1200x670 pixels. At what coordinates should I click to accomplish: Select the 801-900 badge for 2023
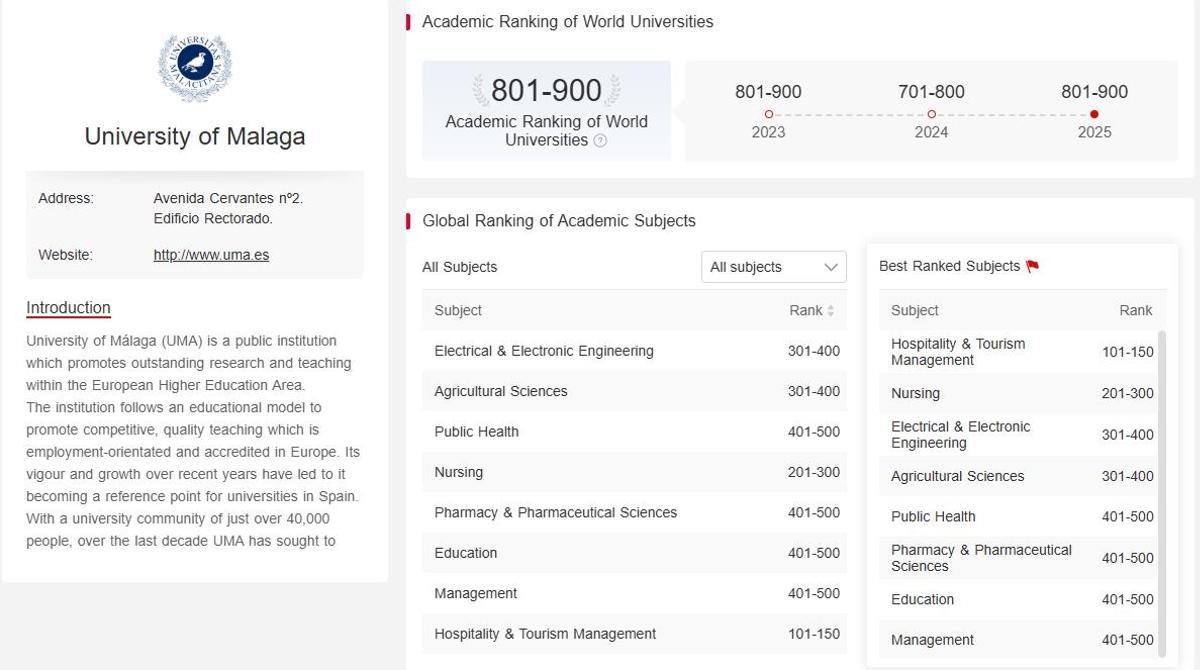(768, 91)
